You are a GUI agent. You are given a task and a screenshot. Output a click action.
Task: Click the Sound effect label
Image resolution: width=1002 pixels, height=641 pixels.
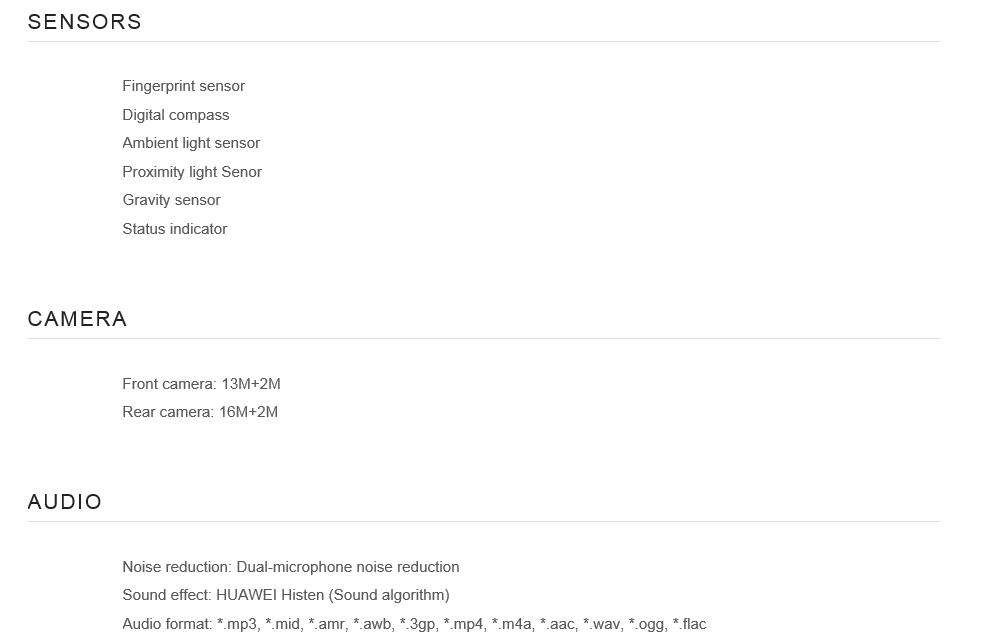coord(166,595)
